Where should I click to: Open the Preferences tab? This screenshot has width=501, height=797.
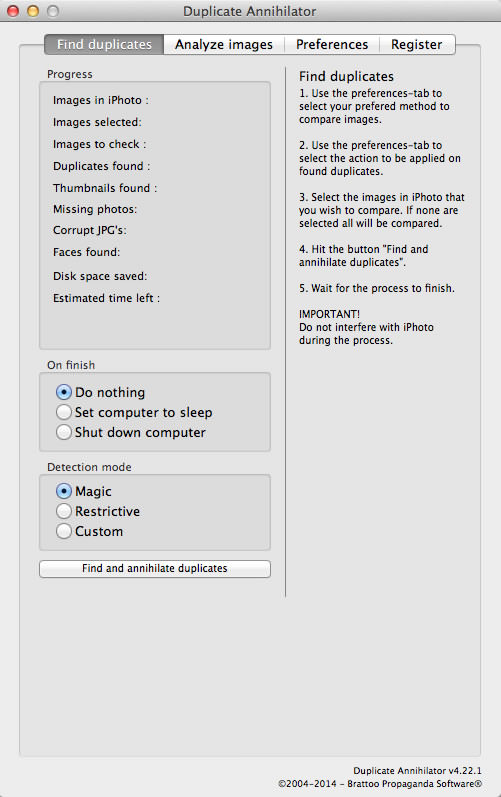[x=332, y=44]
